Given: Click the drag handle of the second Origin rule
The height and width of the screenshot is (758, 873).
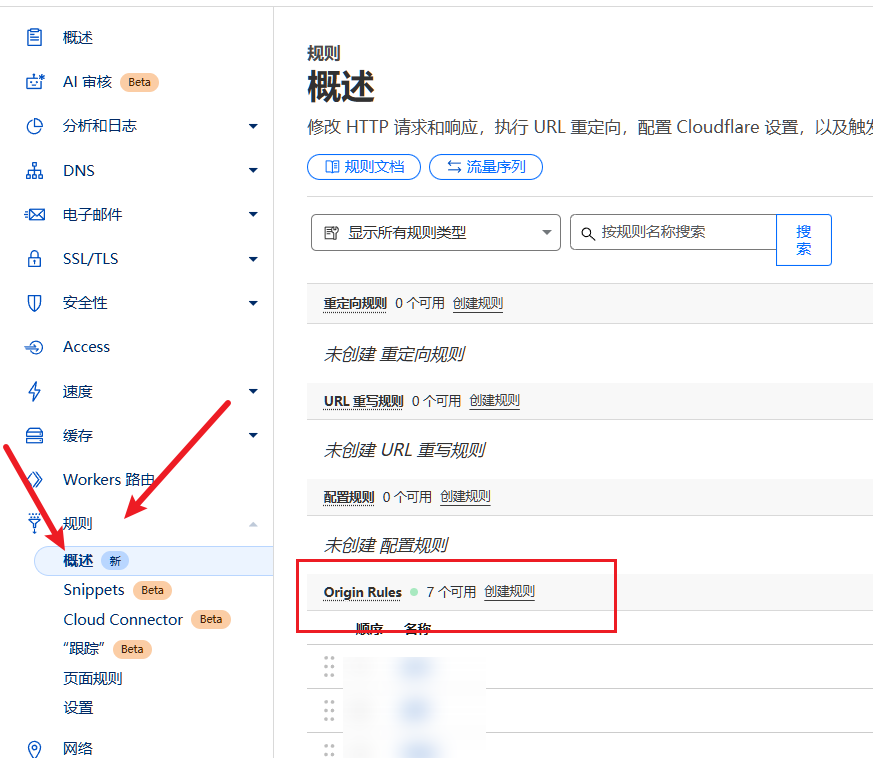Looking at the screenshot, I should [329, 711].
